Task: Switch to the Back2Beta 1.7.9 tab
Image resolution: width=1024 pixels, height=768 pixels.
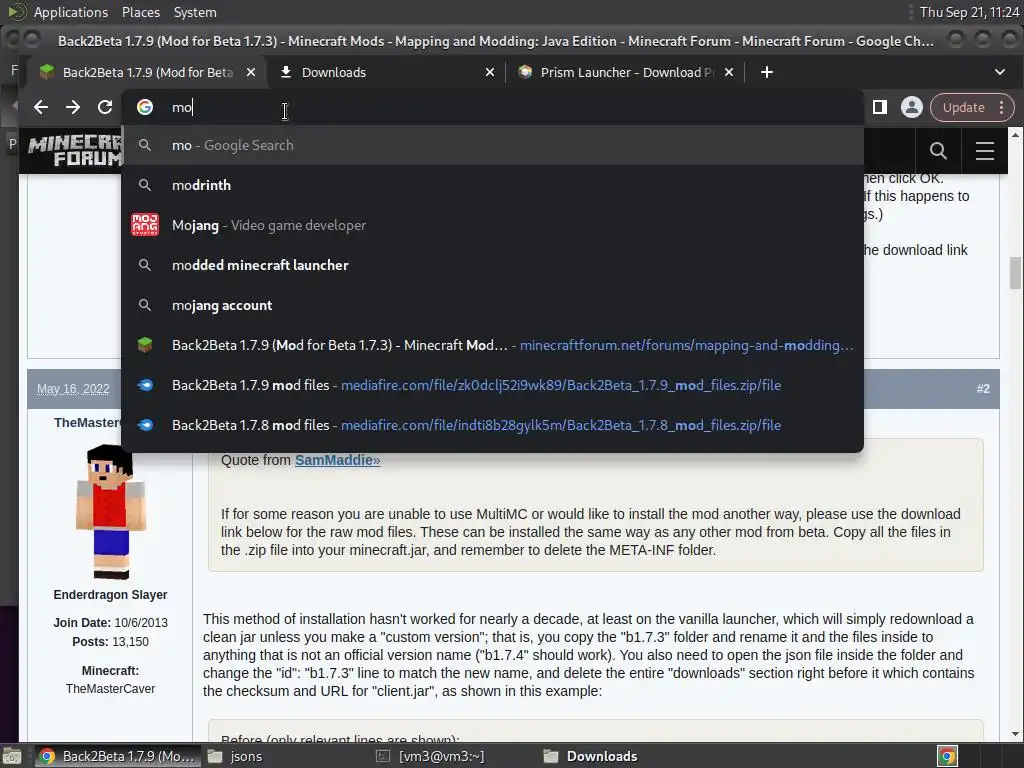Action: 148,72
